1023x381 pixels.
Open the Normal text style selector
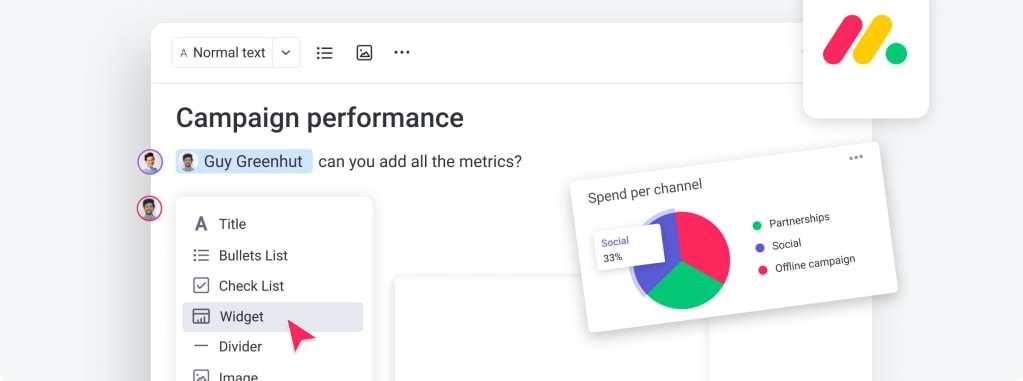point(222,53)
